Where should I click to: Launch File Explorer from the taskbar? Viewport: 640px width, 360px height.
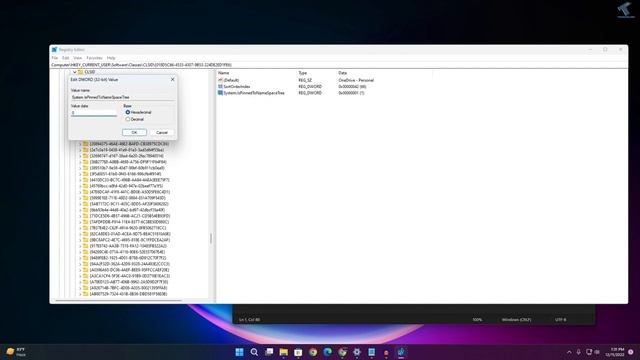click(x=283, y=352)
